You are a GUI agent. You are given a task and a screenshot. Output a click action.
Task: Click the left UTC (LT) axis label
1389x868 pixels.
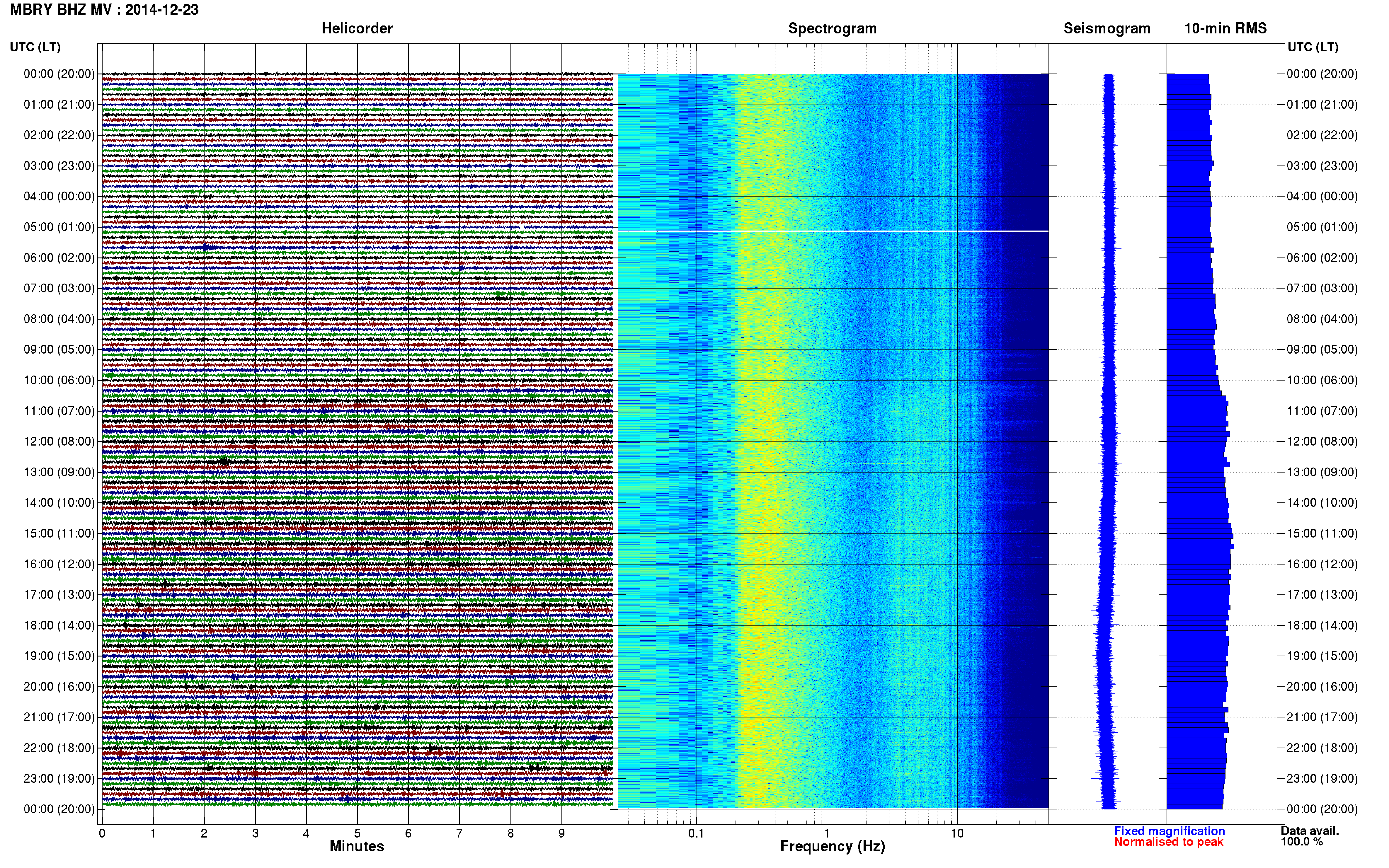[35, 47]
